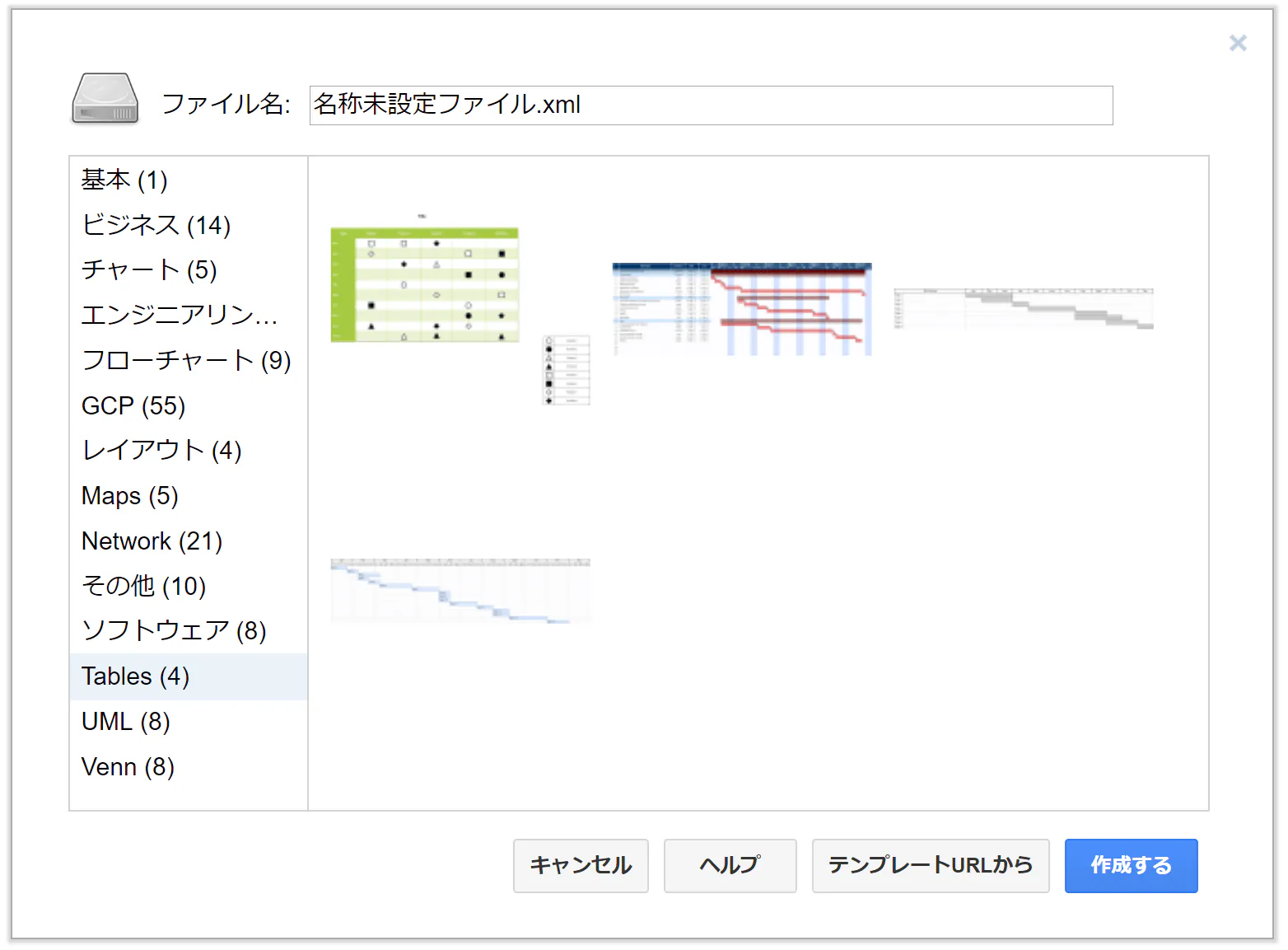
Task: Select the Tables (4) category
Action: (x=189, y=676)
